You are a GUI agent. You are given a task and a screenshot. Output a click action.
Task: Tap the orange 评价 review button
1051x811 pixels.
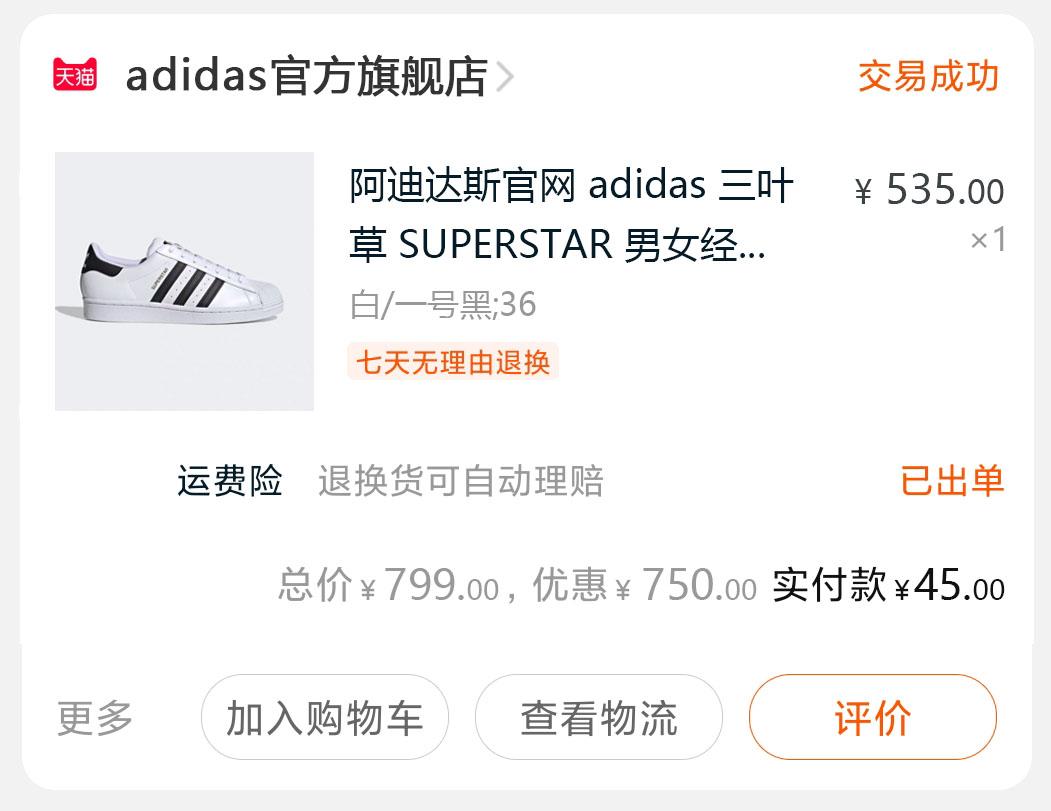click(x=872, y=717)
